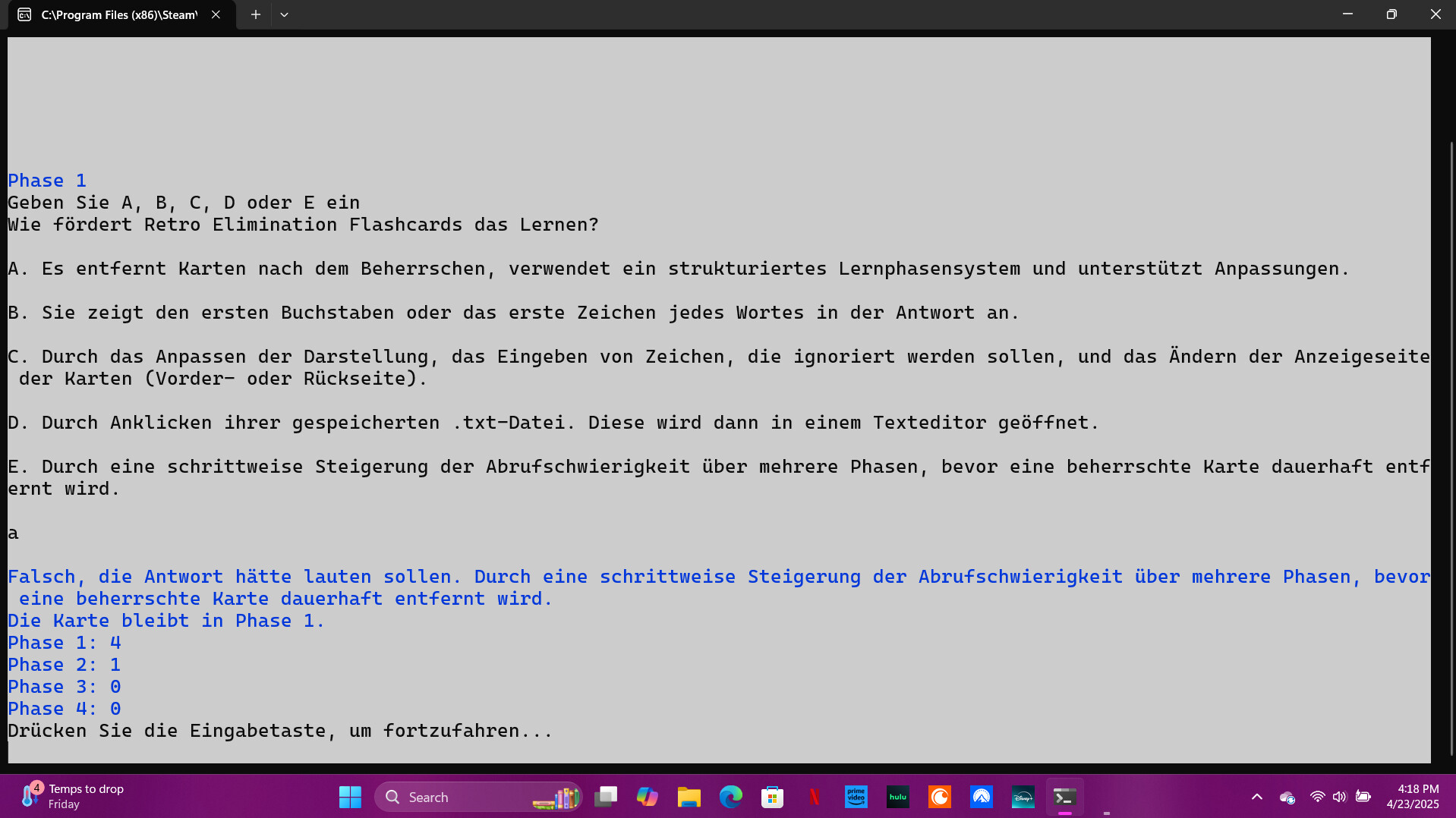Open the Microsoft Store app

[773, 797]
